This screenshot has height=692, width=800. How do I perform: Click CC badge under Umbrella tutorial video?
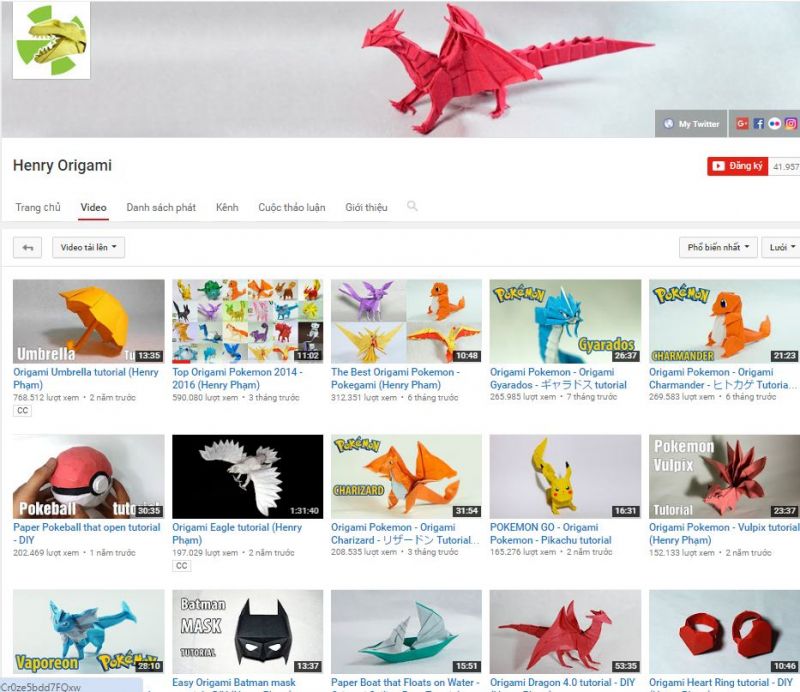point(22,411)
